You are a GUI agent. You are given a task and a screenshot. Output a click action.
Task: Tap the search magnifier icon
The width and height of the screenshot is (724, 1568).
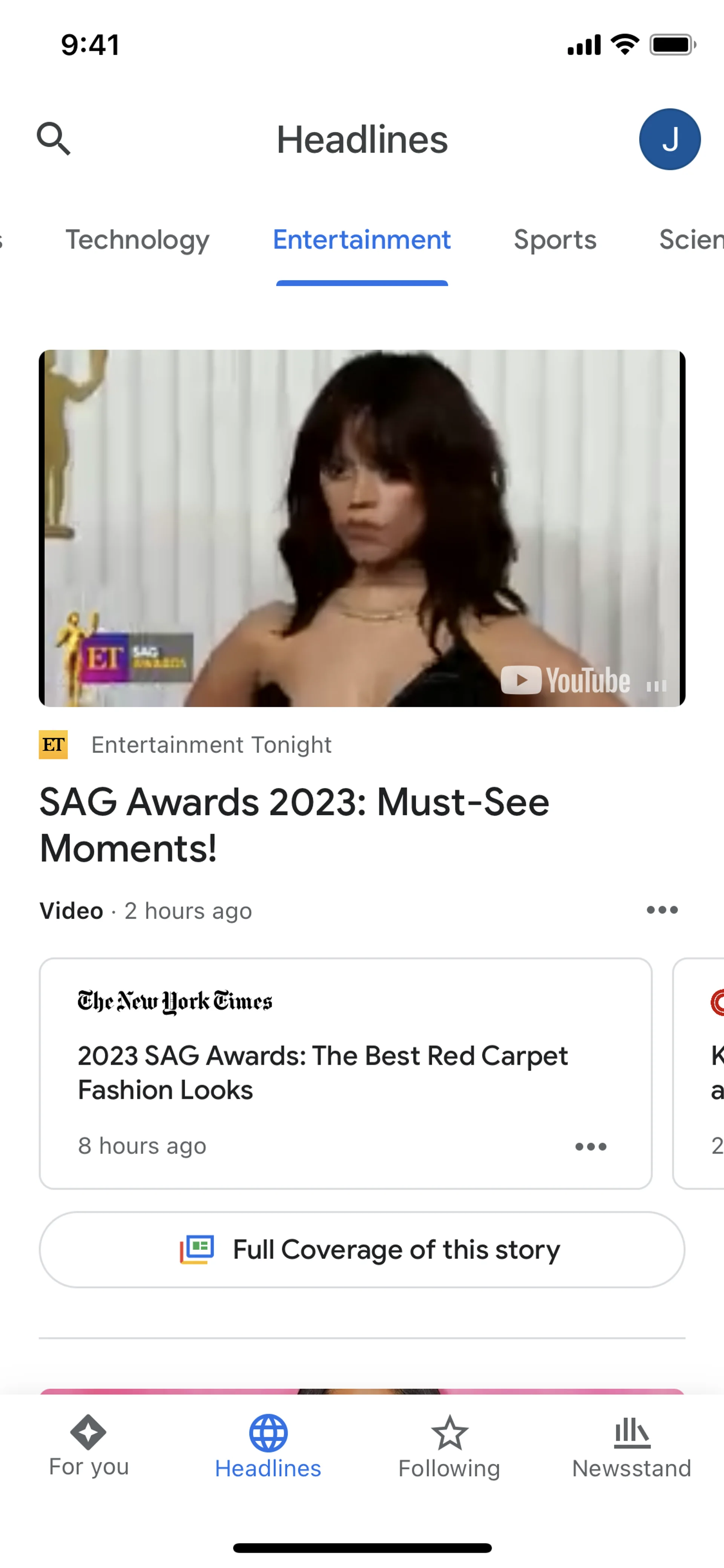click(x=54, y=139)
